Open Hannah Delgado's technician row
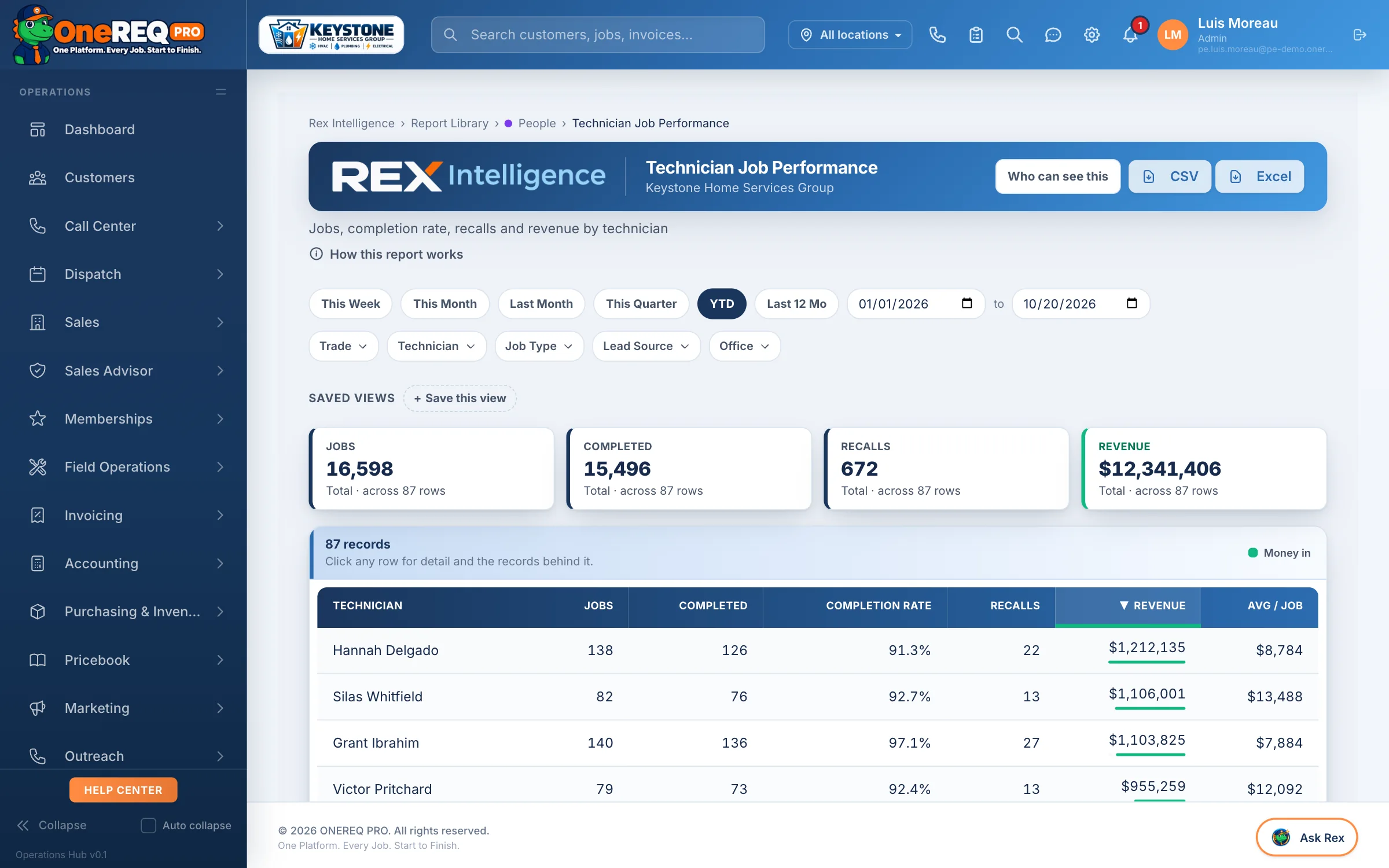This screenshot has height=868, width=1389. [x=817, y=650]
